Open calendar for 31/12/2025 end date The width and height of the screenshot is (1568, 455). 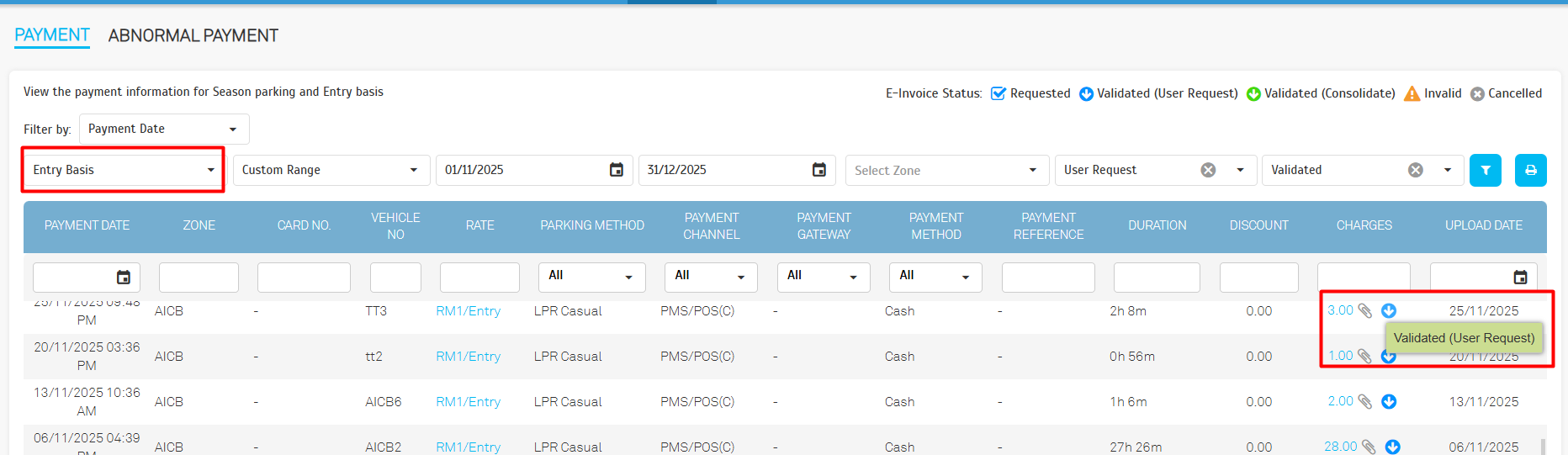click(818, 170)
